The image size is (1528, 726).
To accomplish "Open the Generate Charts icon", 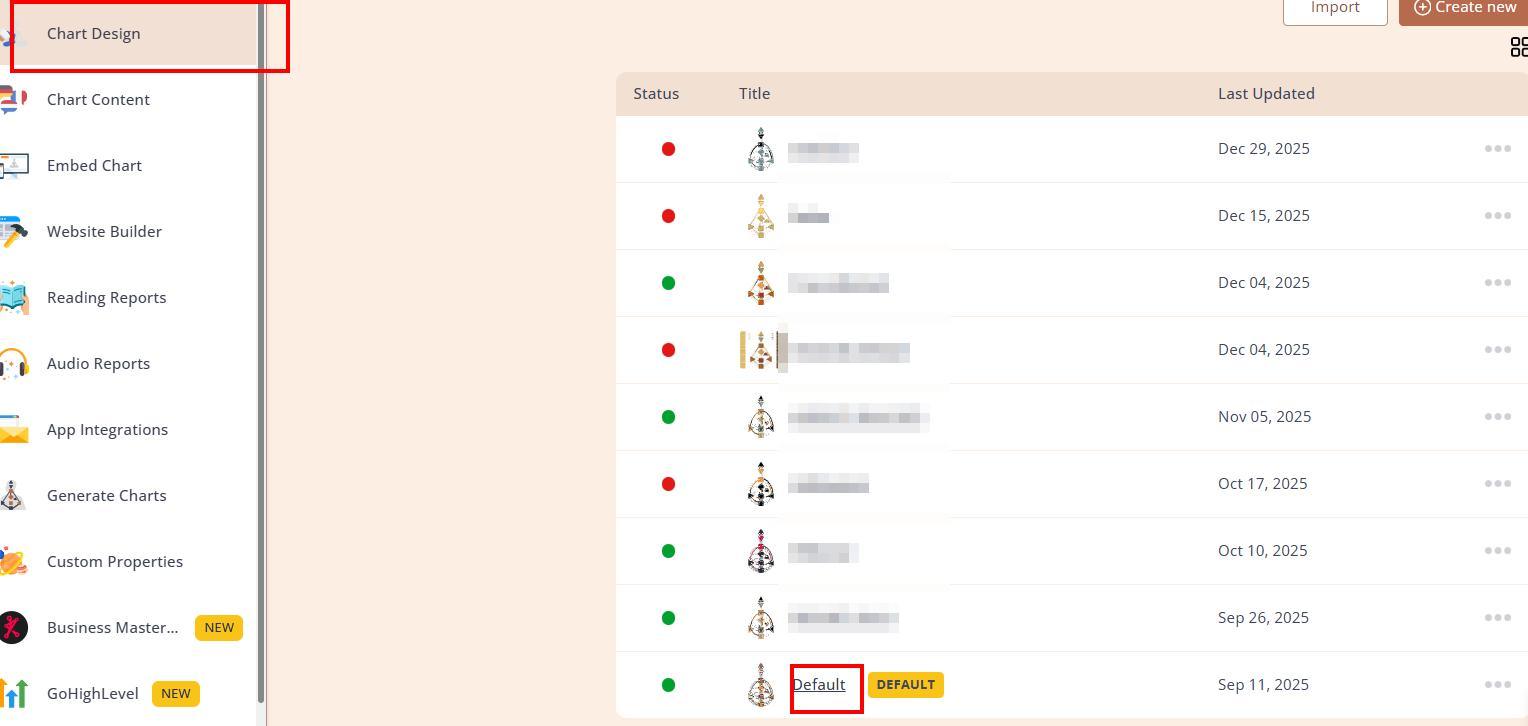I will pyautogui.click(x=13, y=496).
